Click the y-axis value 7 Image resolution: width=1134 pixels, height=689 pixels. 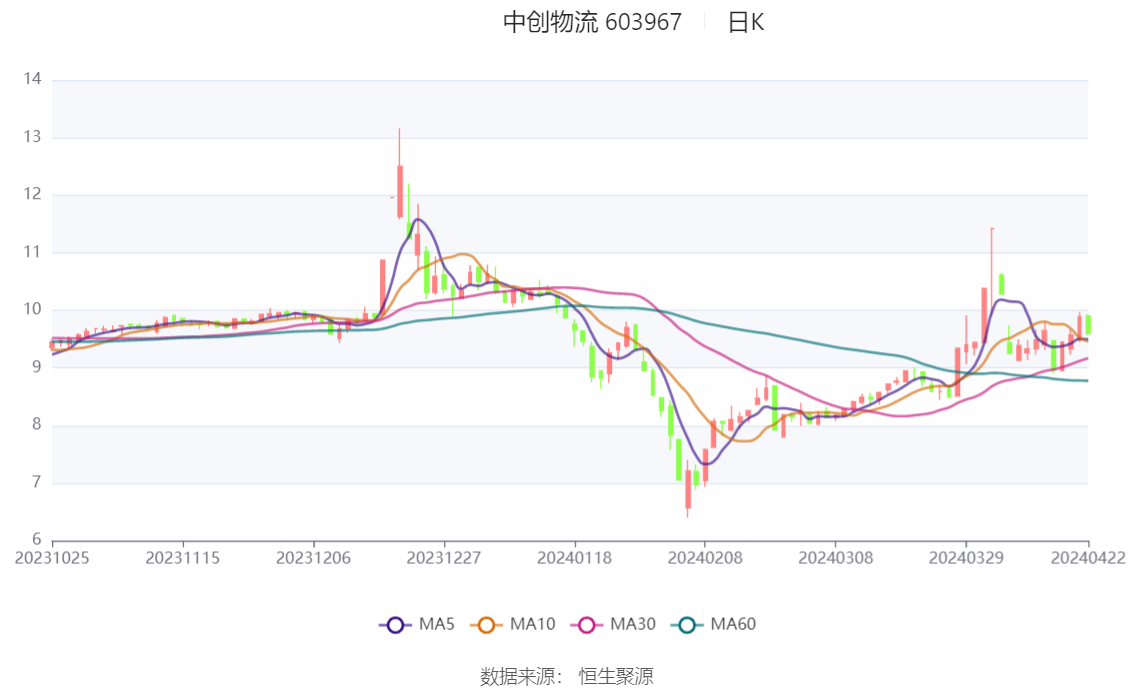36,482
